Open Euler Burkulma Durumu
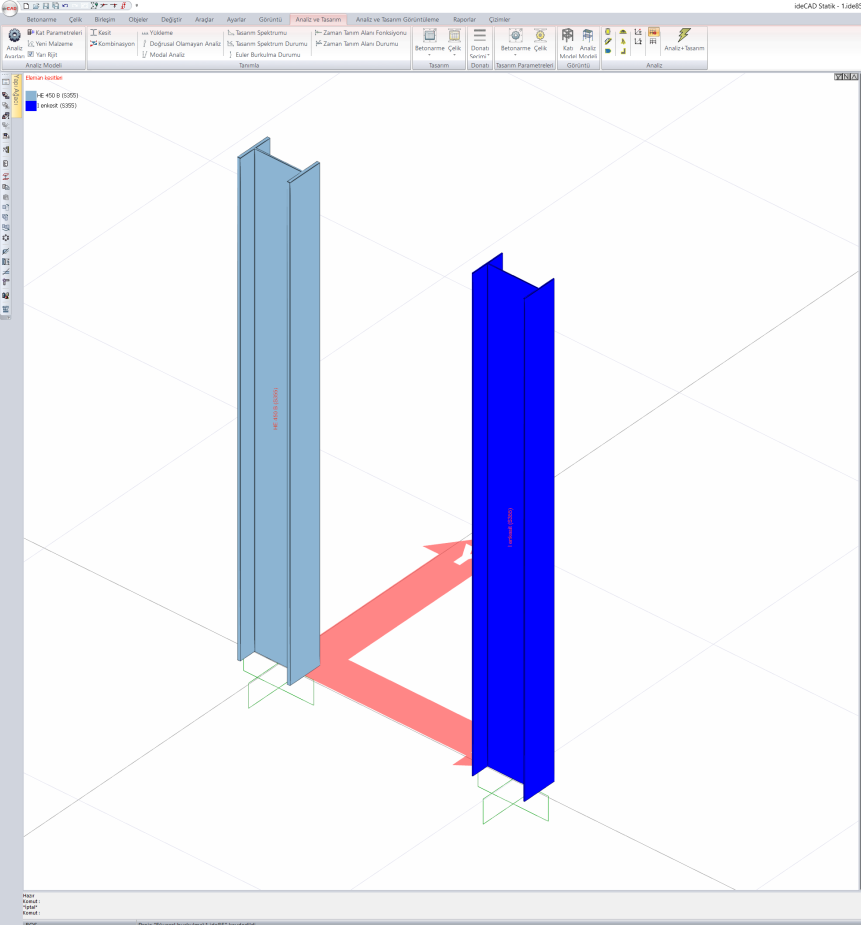Image resolution: width=861 pixels, height=925 pixels. [x=264, y=54]
